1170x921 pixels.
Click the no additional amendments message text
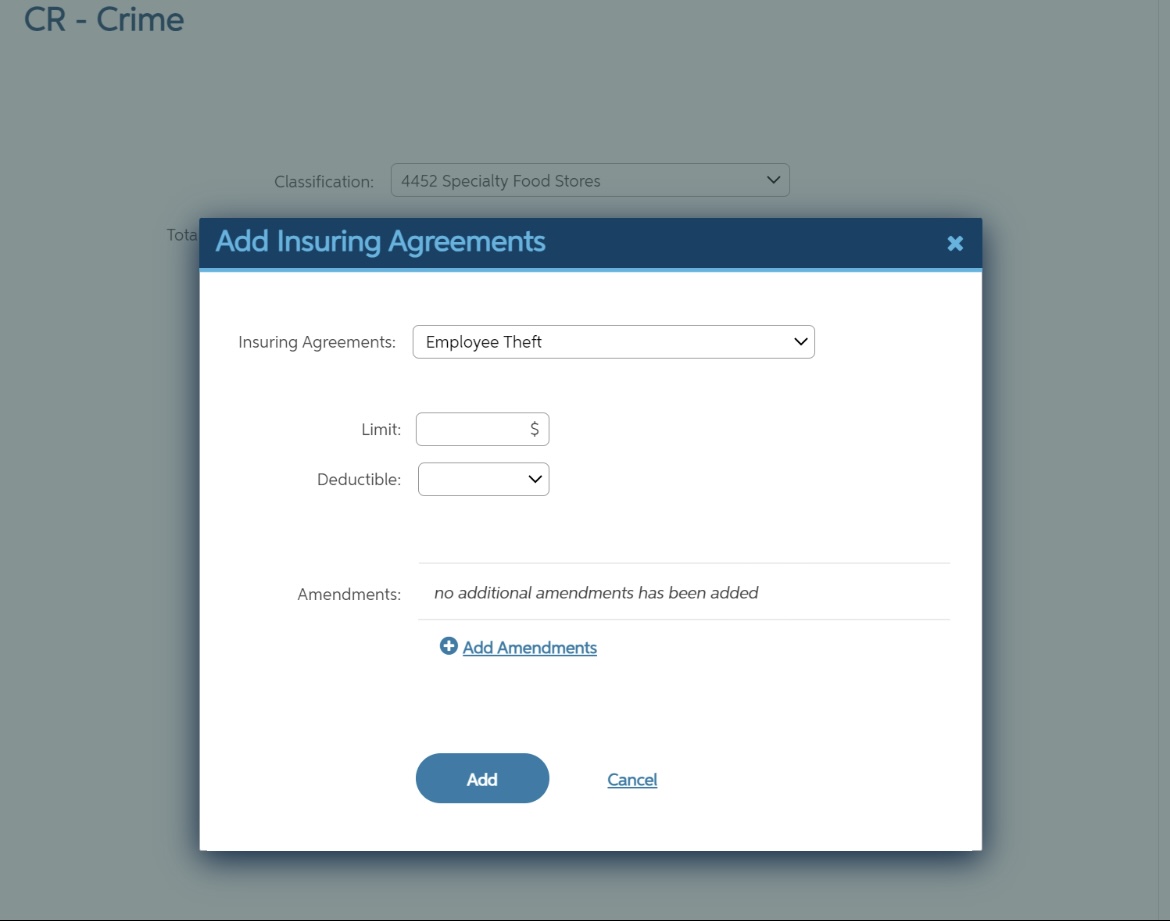(596, 593)
